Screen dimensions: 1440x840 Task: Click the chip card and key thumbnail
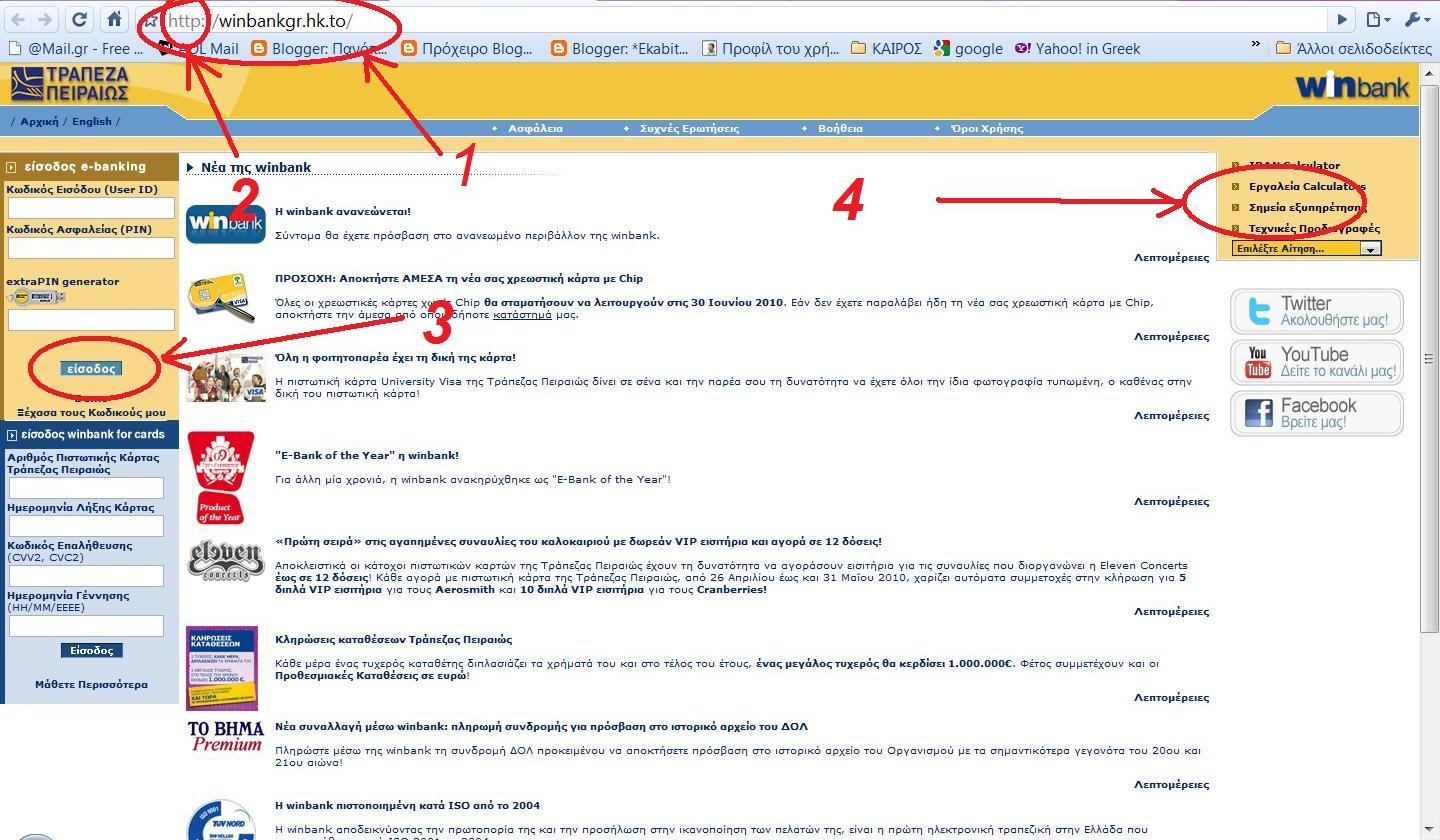[221, 298]
